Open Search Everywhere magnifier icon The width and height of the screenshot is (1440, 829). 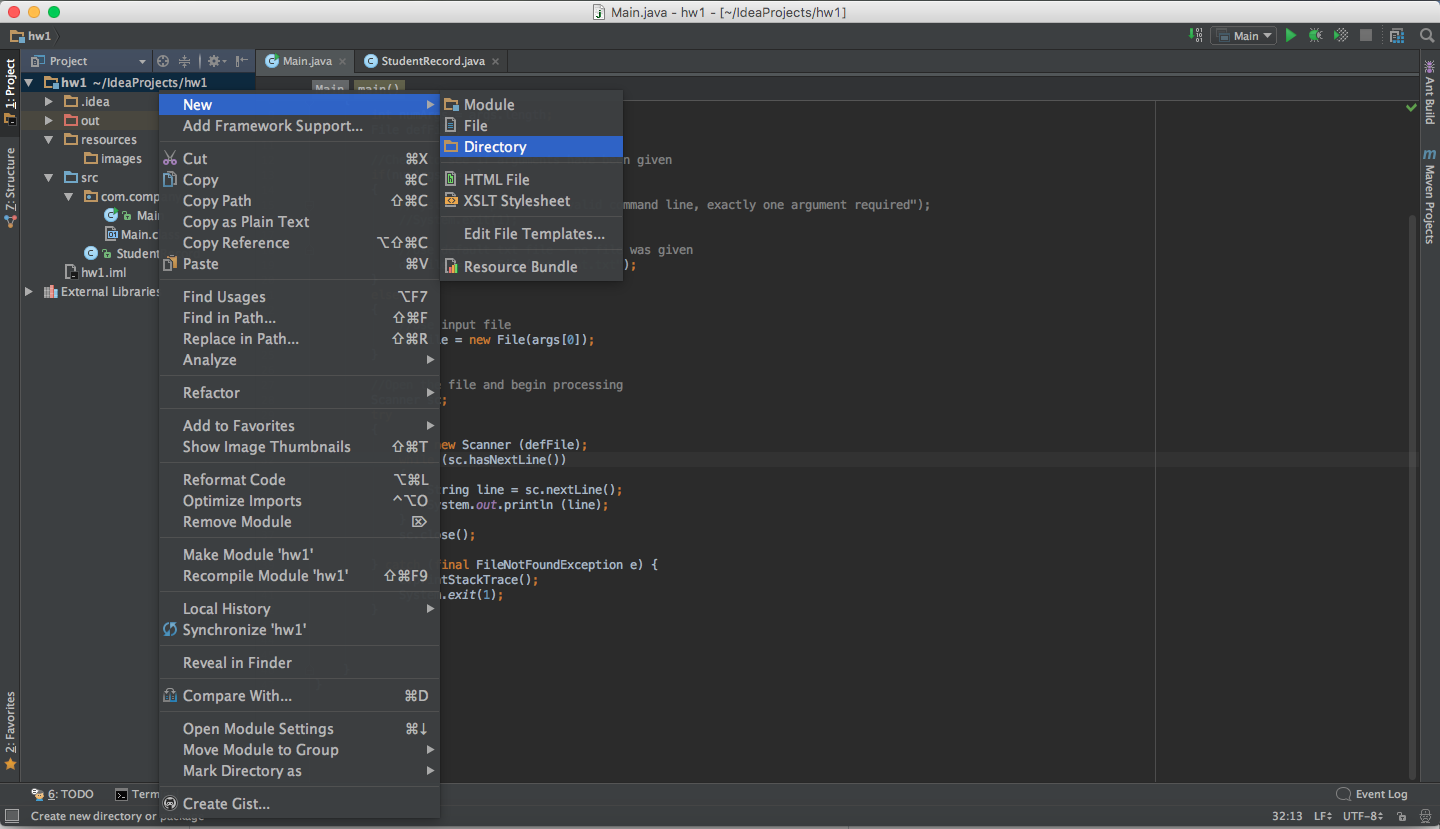pos(1427,35)
